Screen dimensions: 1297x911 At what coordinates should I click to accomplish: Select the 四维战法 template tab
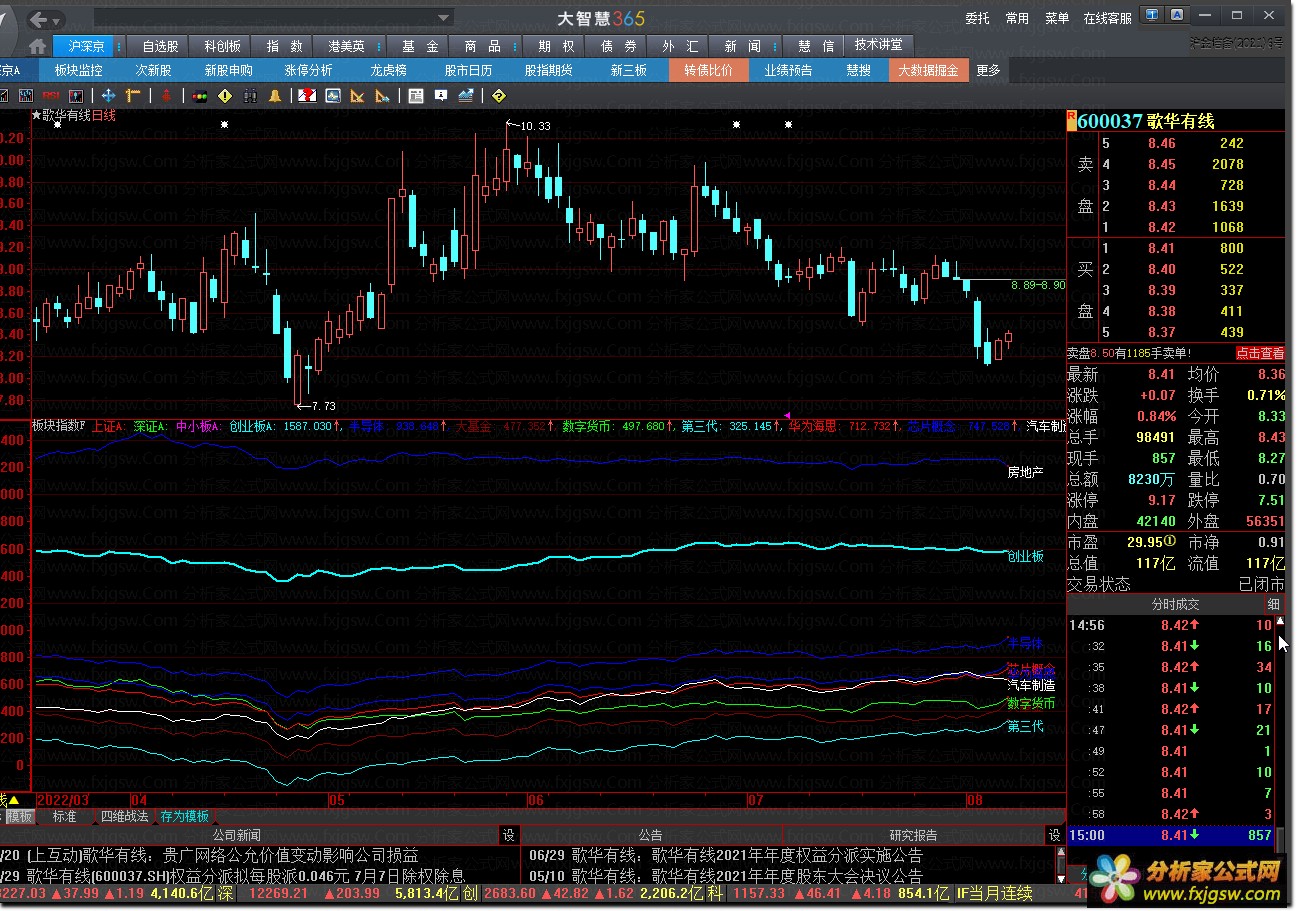(x=124, y=816)
